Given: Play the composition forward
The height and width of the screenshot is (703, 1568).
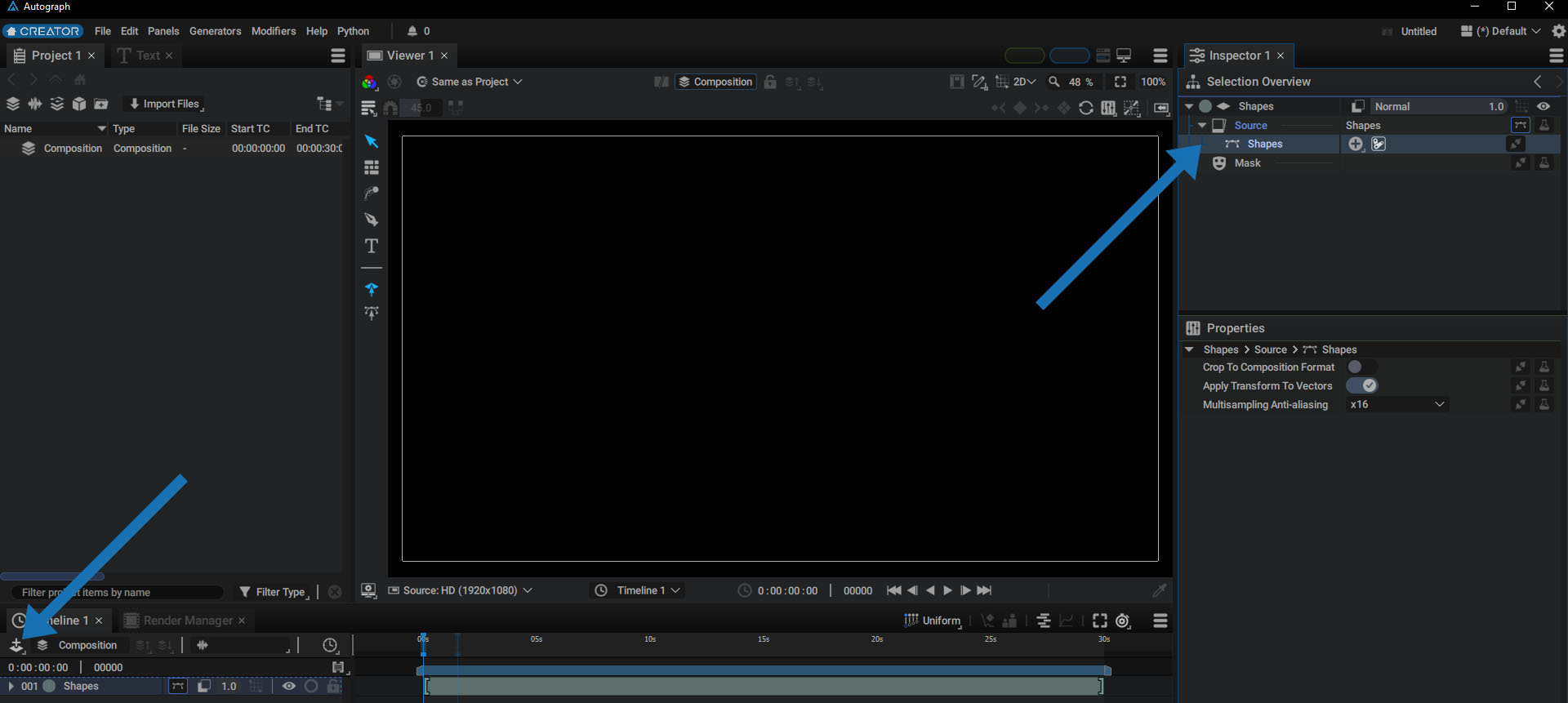Looking at the screenshot, I should click(x=948, y=590).
